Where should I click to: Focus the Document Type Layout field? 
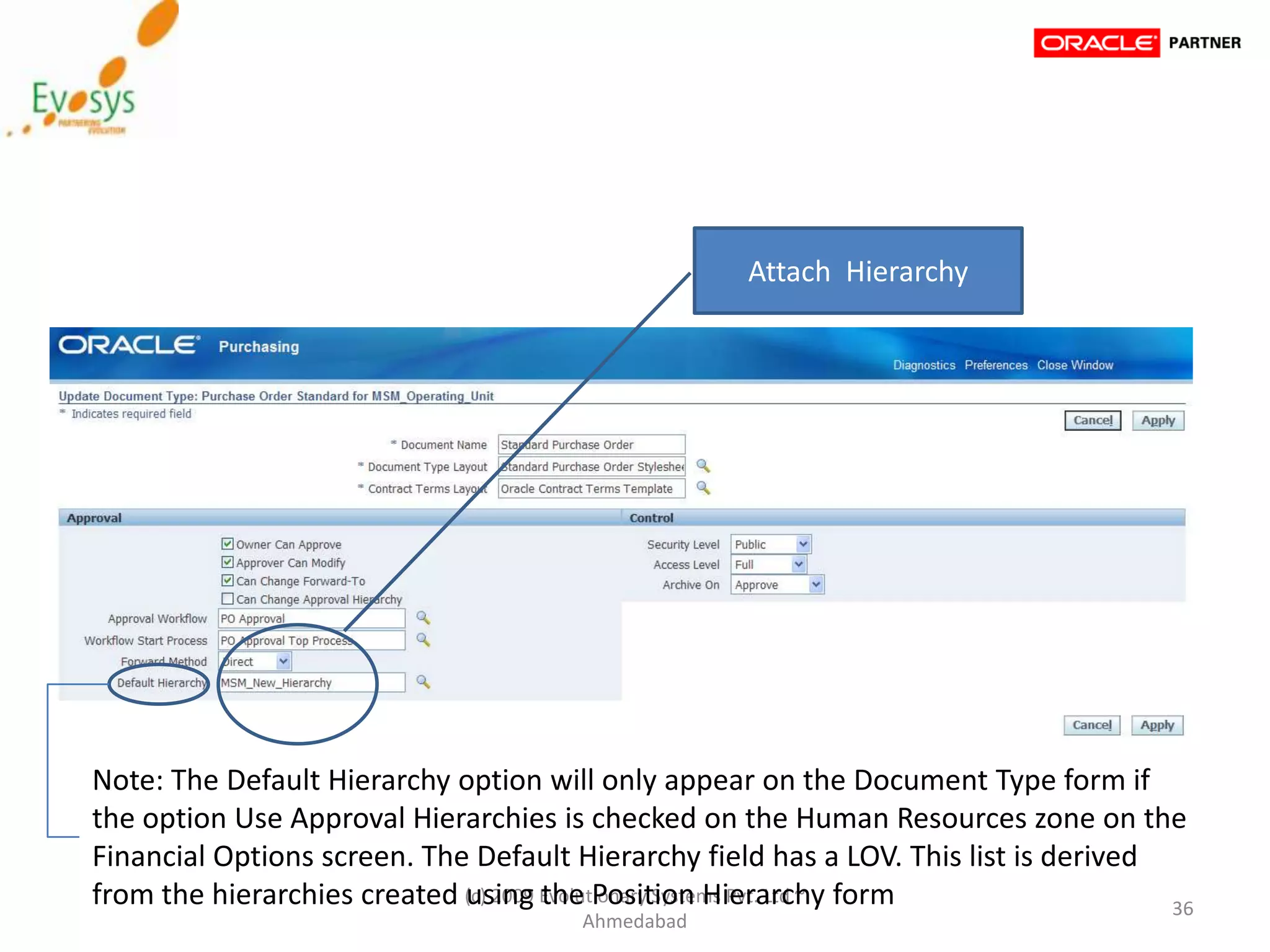point(592,466)
